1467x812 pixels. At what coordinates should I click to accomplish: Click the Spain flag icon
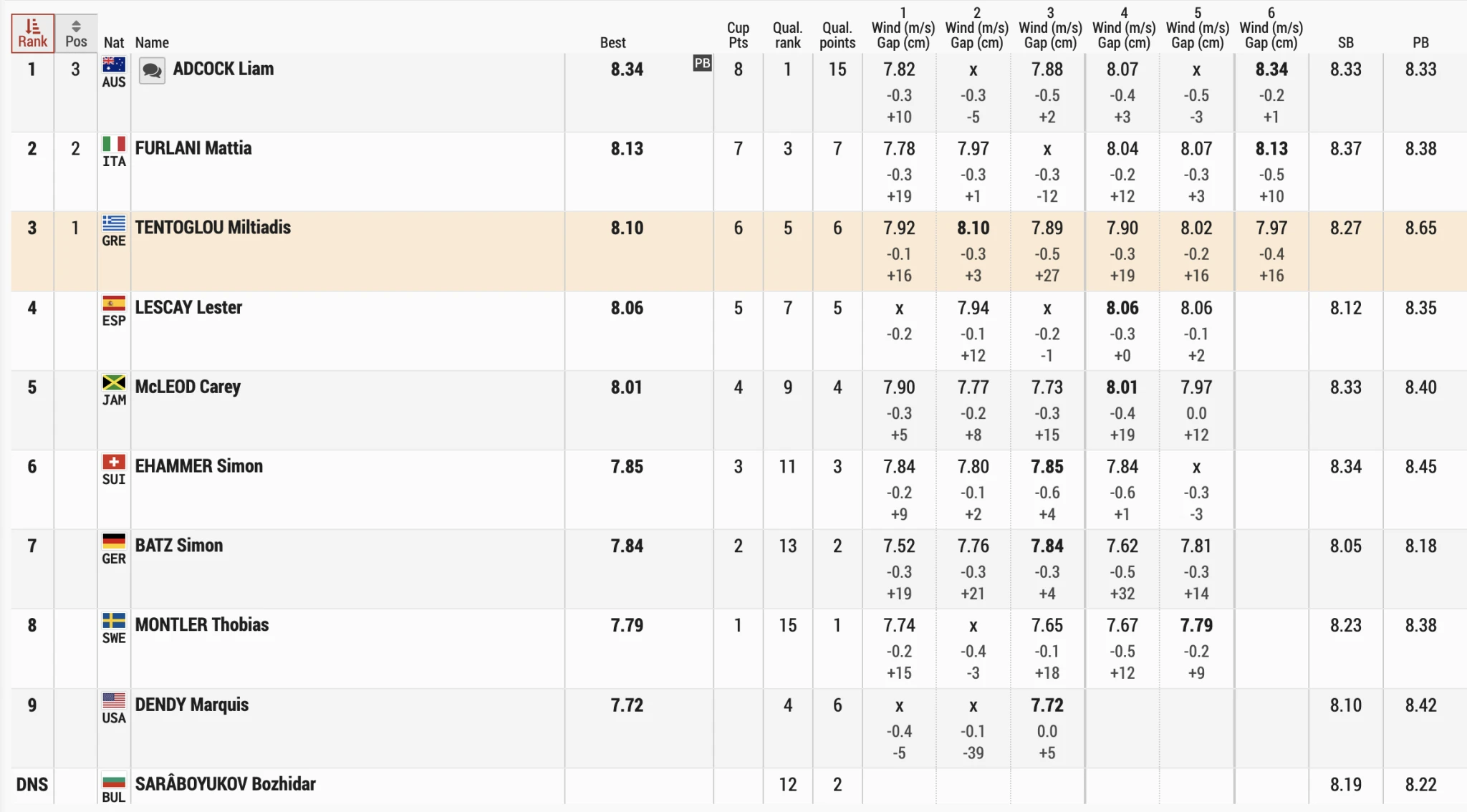pos(114,303)
